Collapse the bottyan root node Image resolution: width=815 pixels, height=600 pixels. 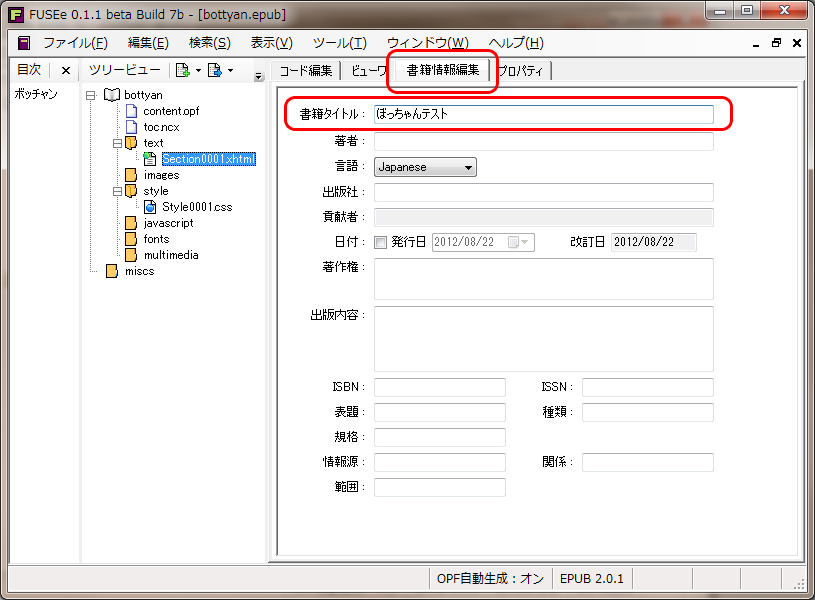tap(91, 95)
